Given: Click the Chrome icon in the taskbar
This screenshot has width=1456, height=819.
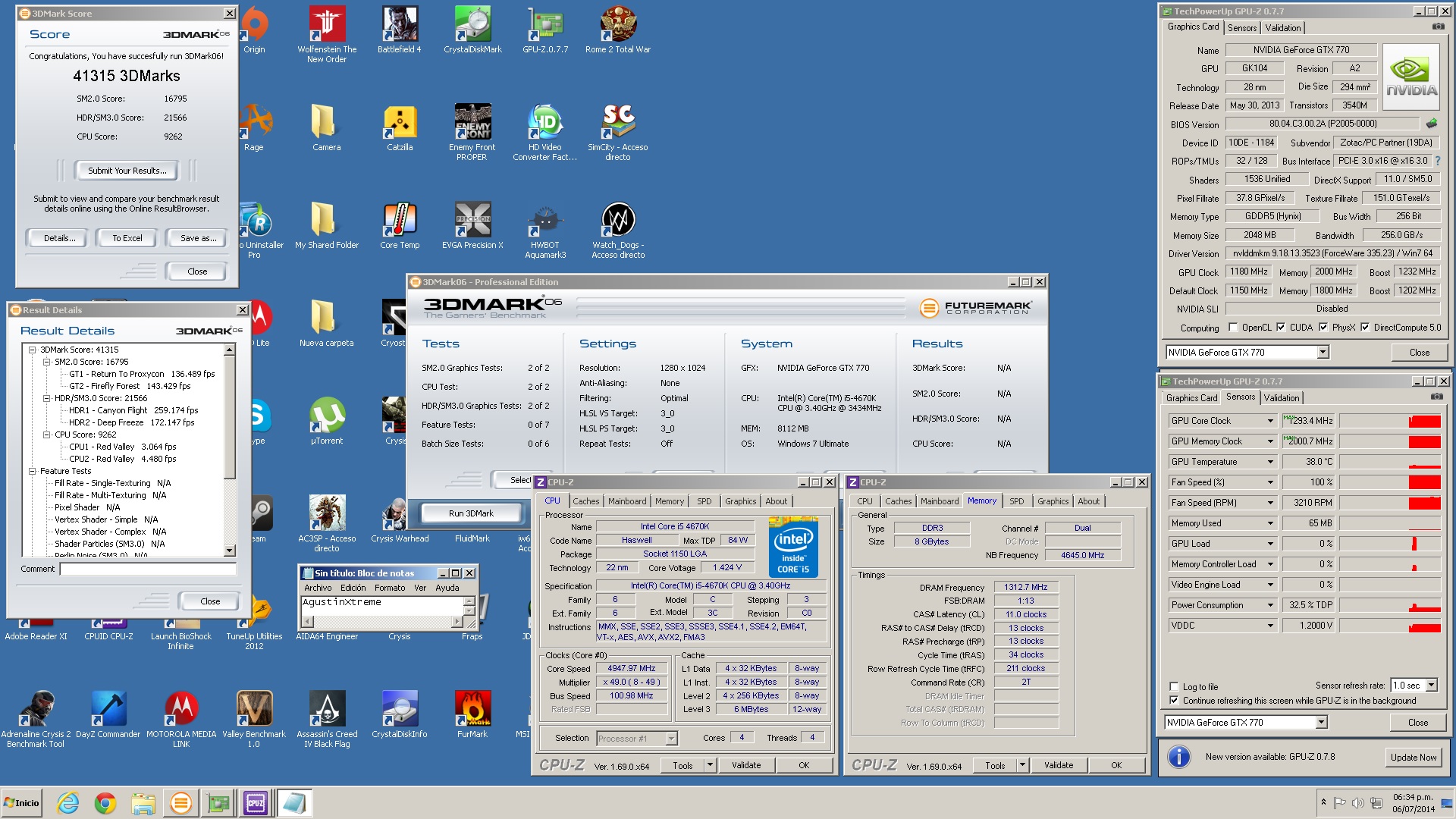Looking at the screenshot, I should click(x=105, y=803).
